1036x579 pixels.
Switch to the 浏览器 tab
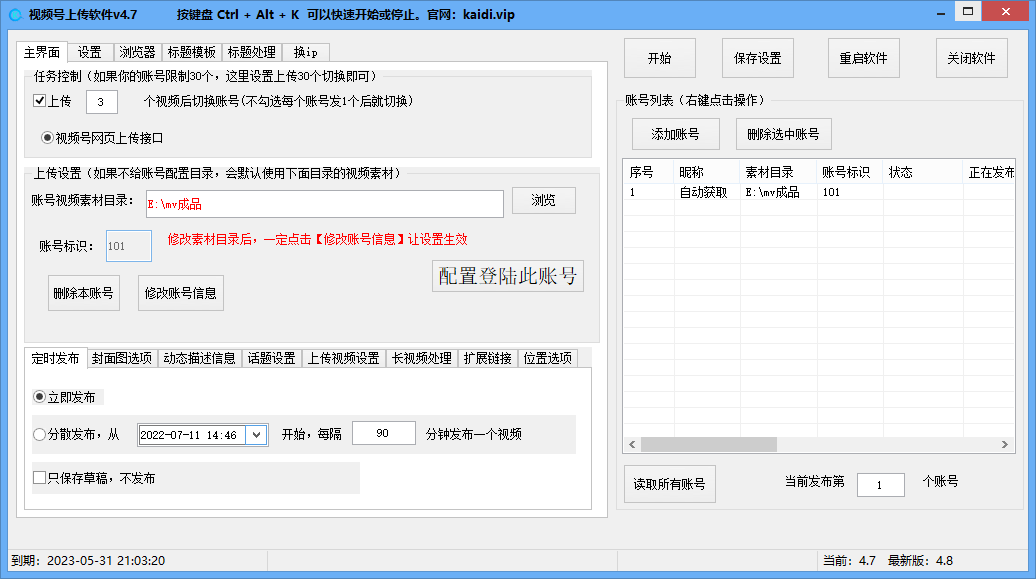[137, 52]
